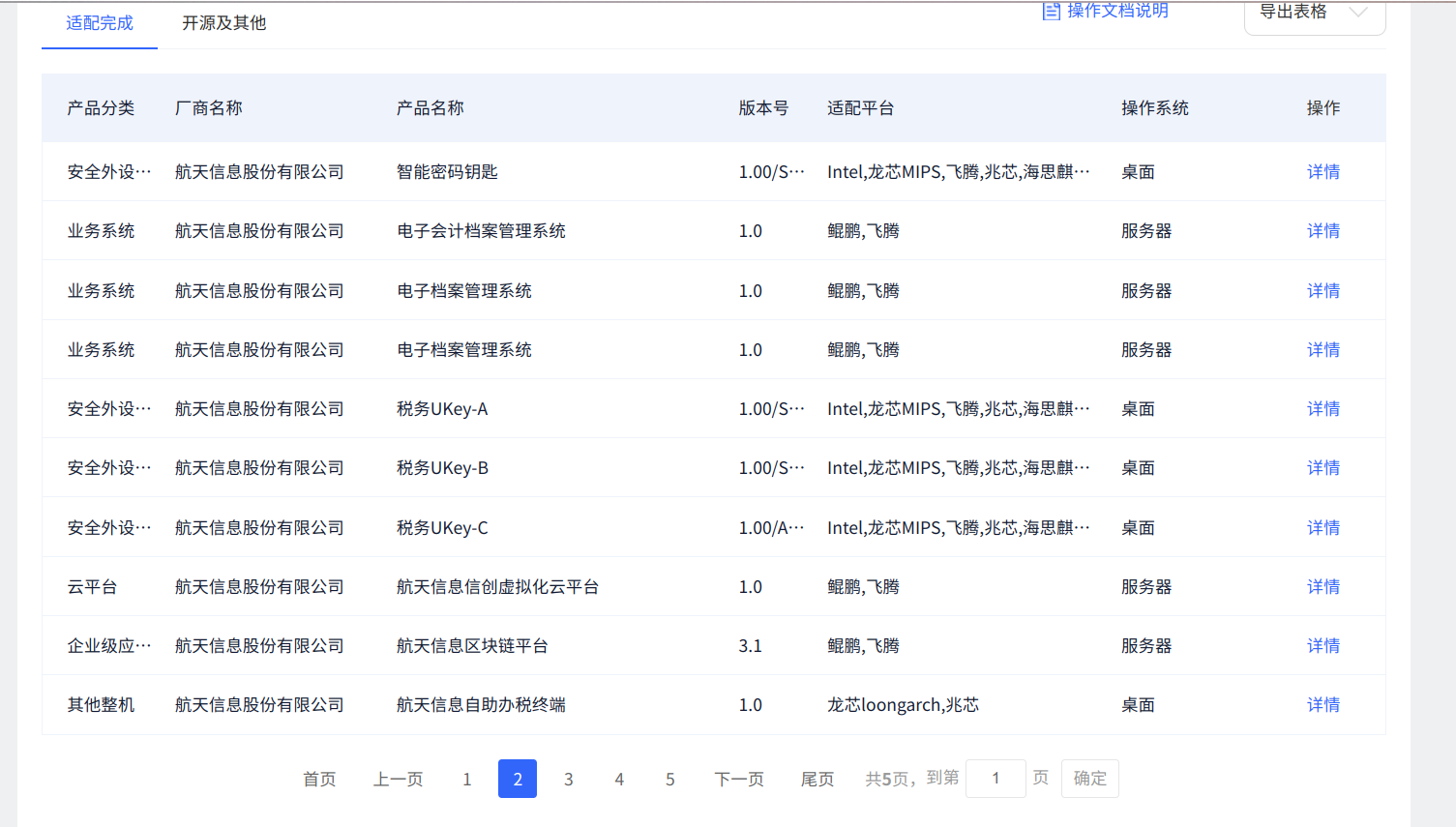Screen dimensions: 1456x827
Task: Click 尾页 to reach last page
Action: pyautogui.click(x=817, y=779)
